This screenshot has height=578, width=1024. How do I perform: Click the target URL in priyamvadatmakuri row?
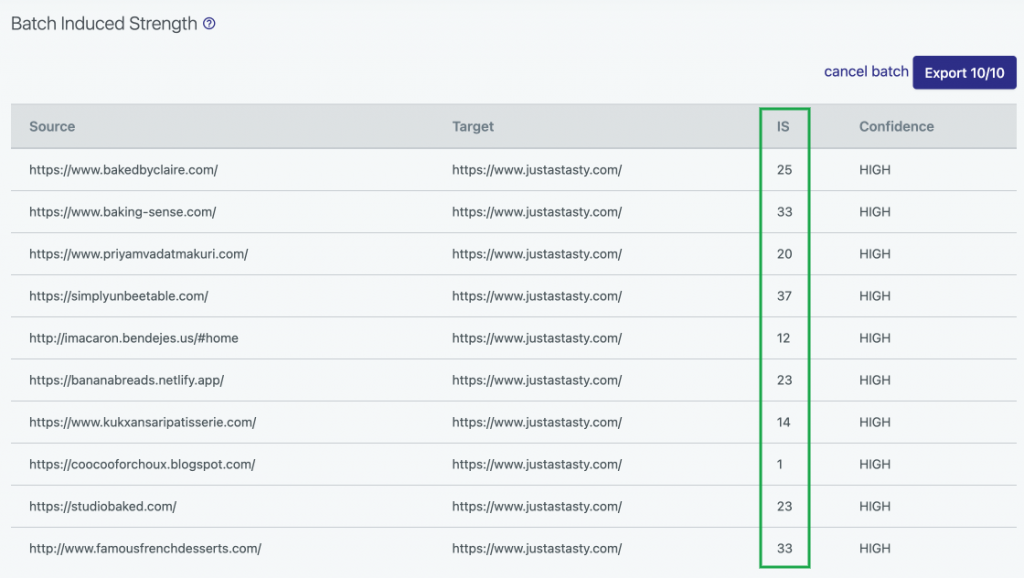click(537, 254)
